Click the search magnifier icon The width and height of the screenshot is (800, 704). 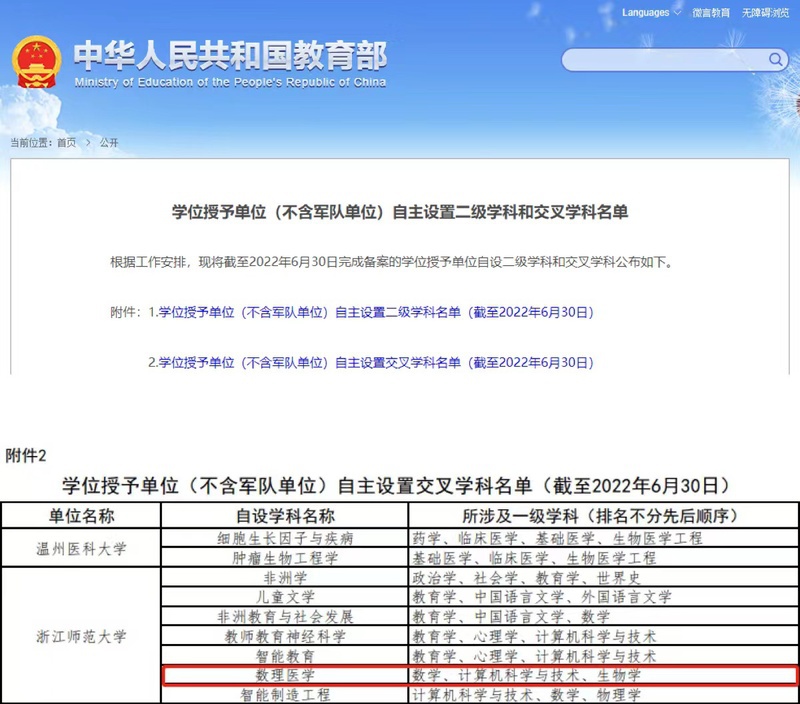776,60
